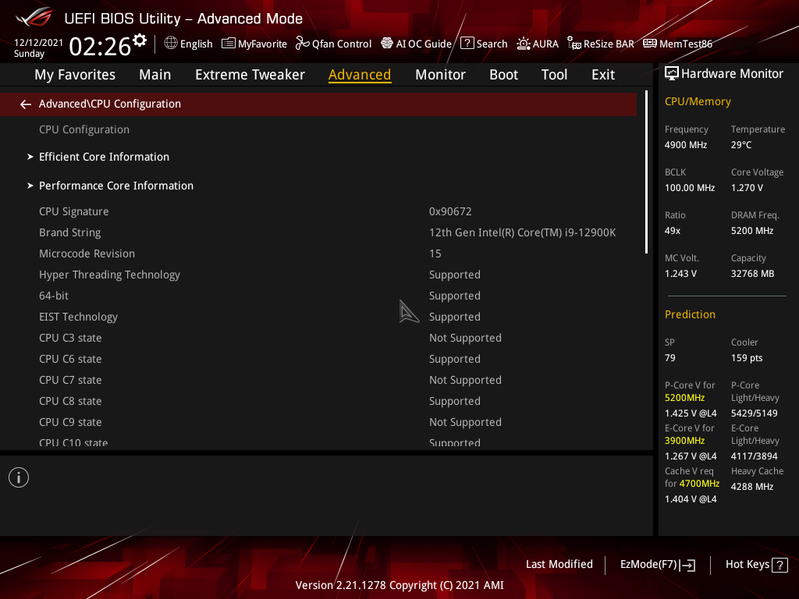Viewport: 799px width, 599px height.
Task: Click the 32768 MB capacity value
Action: tap(752, 274)
